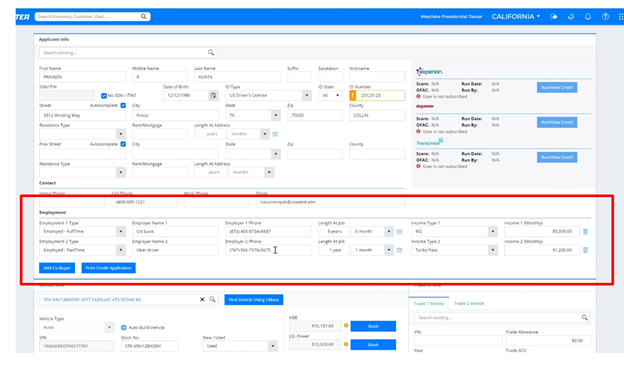Screen dimensions: 624x366
Task: Click the Email input field
Action: point(330,202)
